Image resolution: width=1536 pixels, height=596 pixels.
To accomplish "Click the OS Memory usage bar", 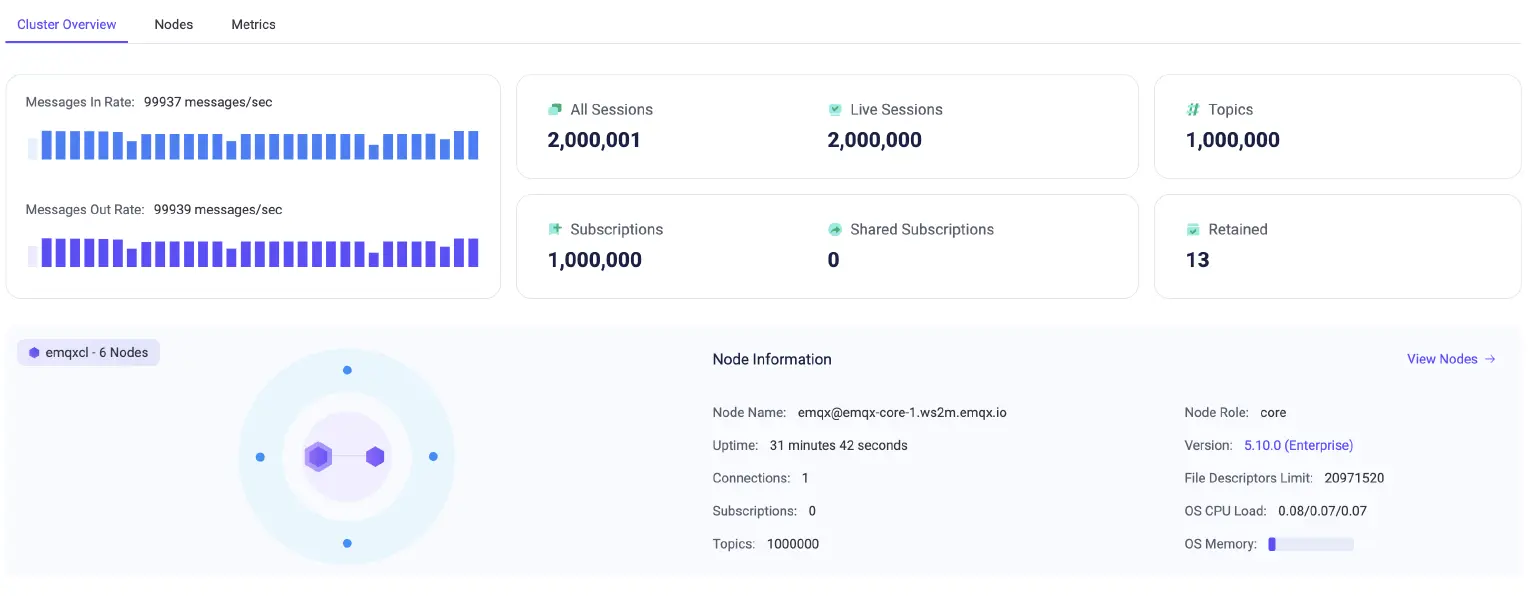I will pyautogui.click(x=1310, y=544).
